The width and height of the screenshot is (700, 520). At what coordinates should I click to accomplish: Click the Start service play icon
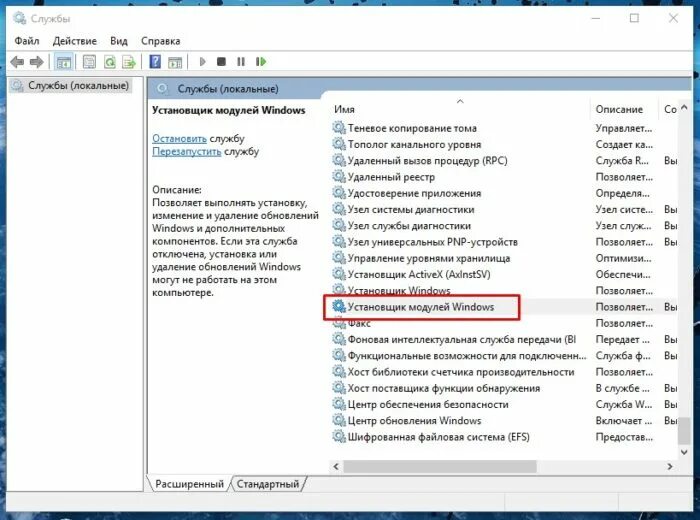[x=202, y=62]
